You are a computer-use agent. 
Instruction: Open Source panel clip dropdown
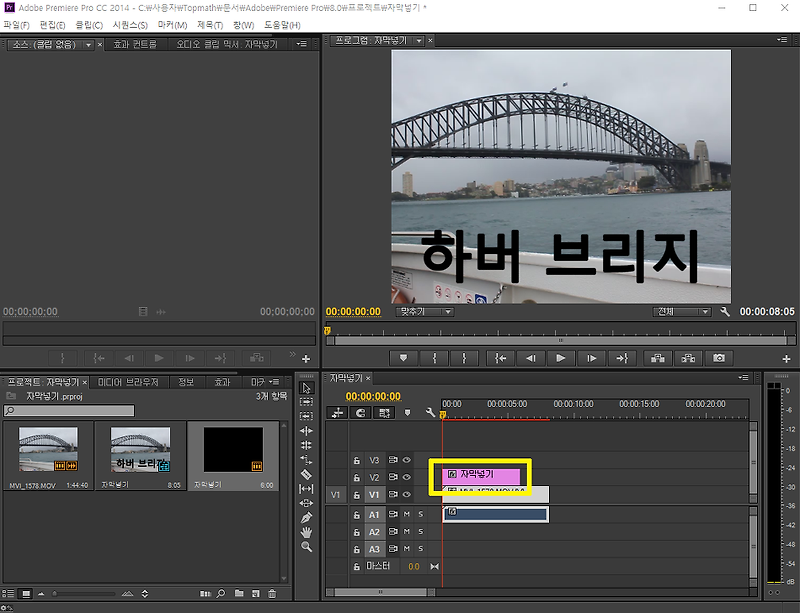pos(88,45)
